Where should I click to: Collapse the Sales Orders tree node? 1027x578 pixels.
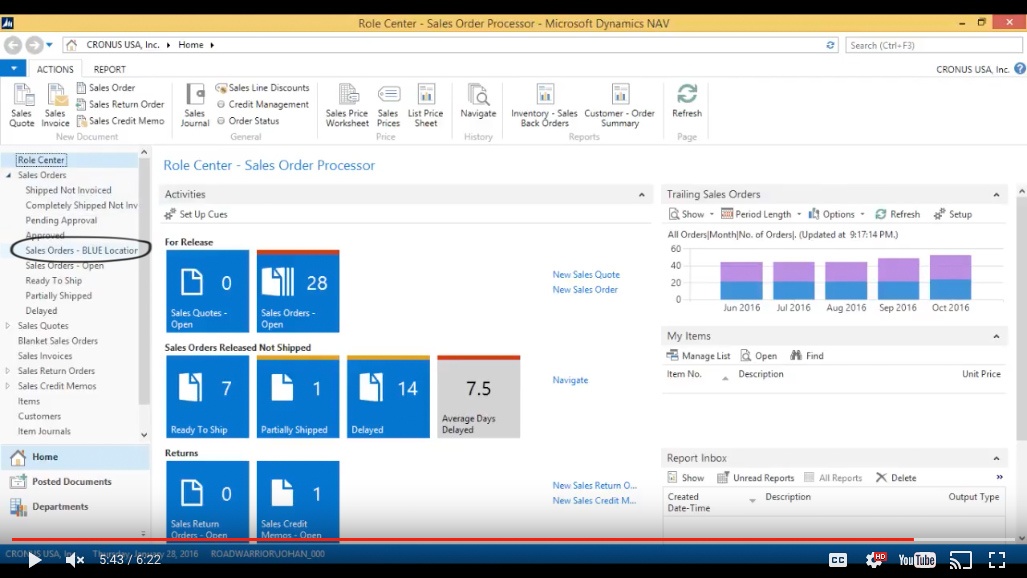pos(9,176)
